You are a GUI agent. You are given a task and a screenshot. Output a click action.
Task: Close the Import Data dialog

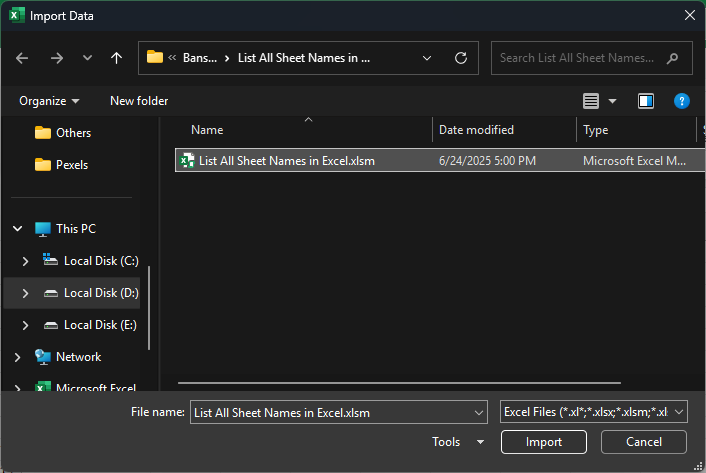coord(689,15)
